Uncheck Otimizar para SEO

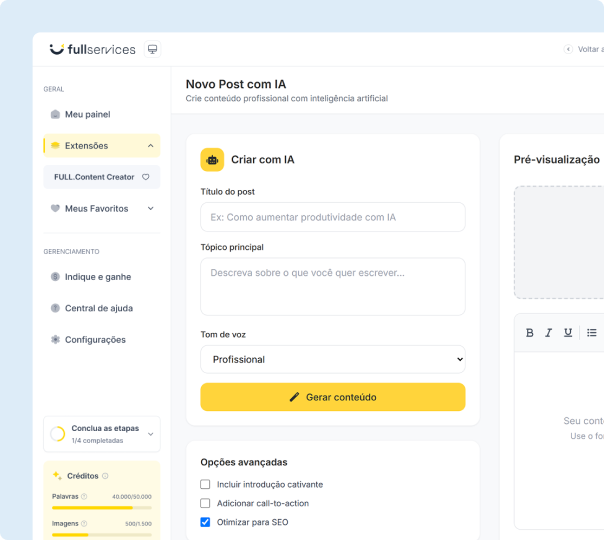coord(206,522)
